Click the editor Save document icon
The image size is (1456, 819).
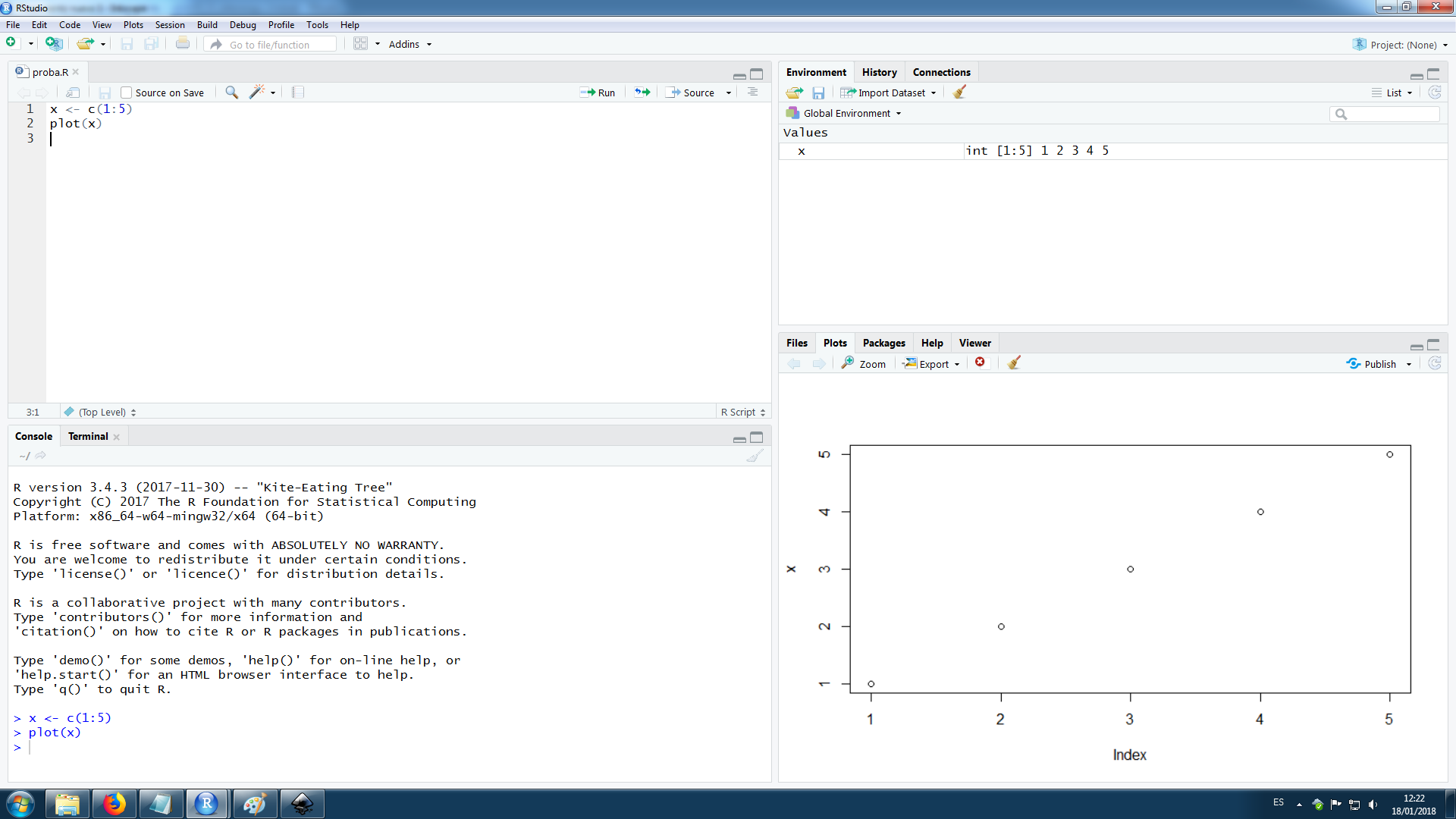click(105, 93)
